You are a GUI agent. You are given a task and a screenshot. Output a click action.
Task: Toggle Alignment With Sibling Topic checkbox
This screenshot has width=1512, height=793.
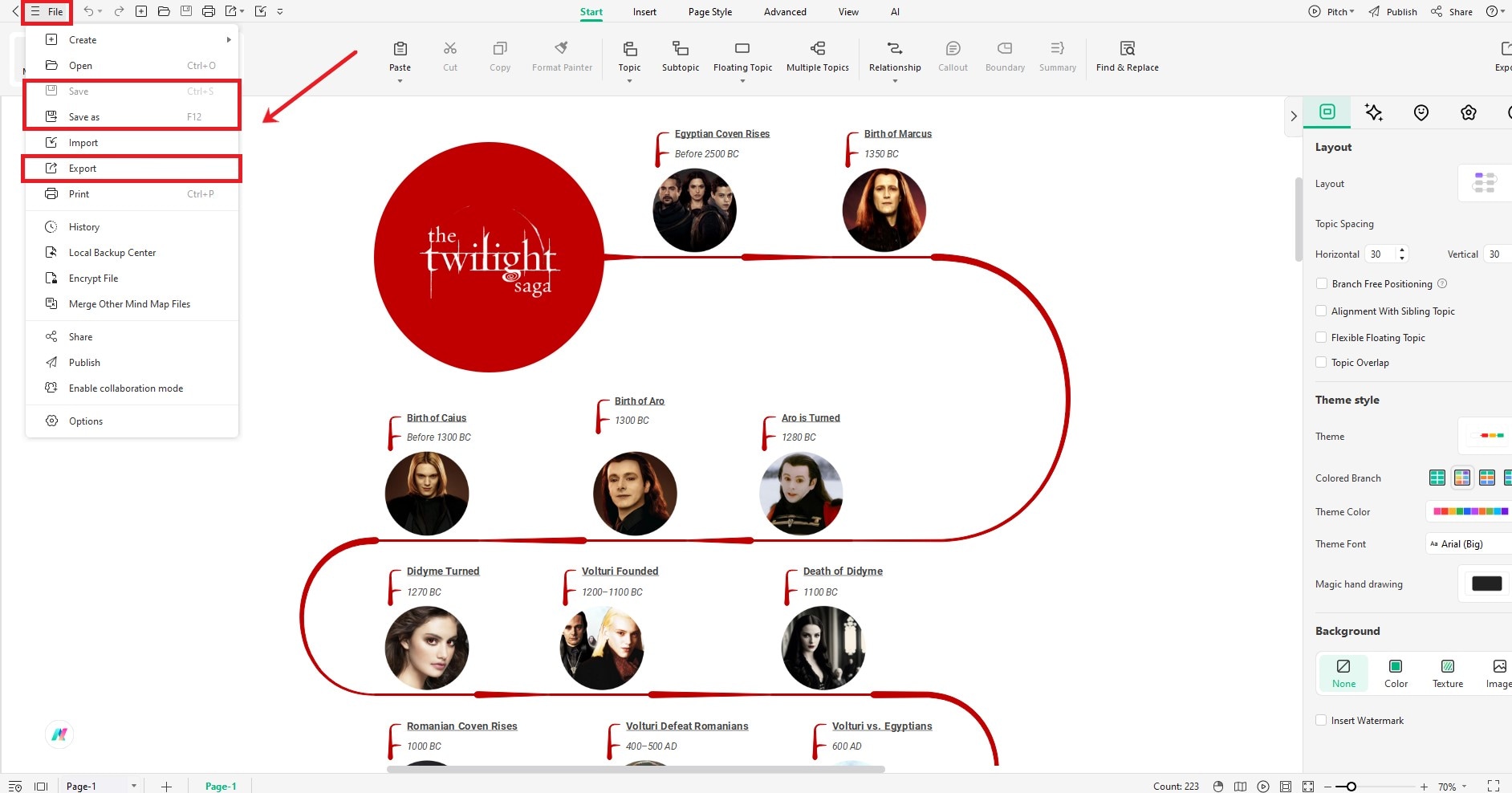pyautogui.click(x=1321, y=311)
